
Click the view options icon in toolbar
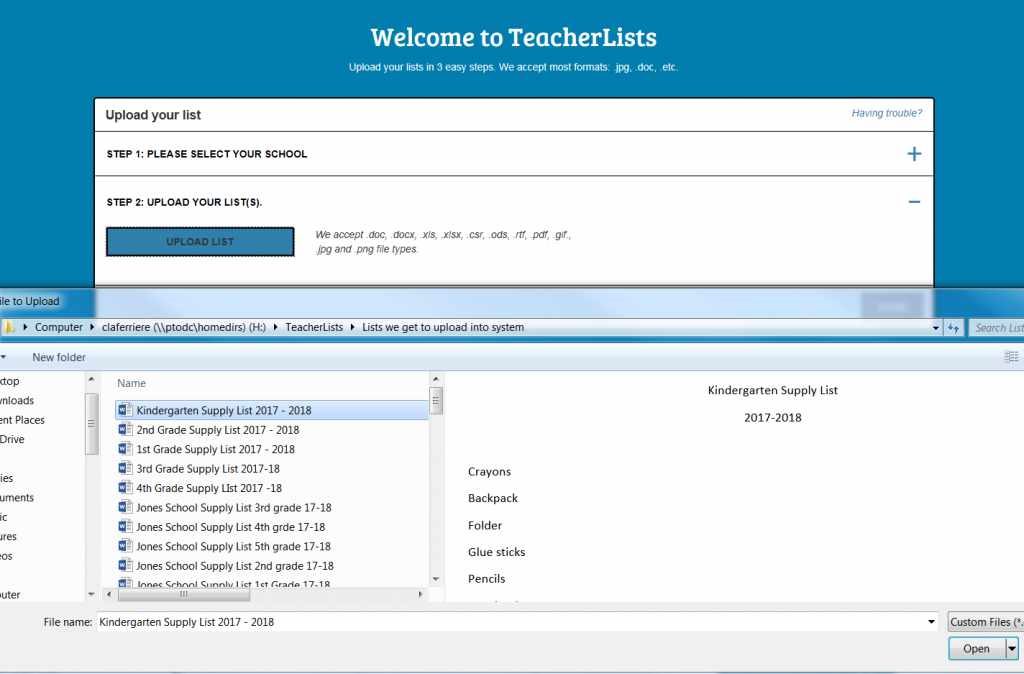(x=1011, y=357)
